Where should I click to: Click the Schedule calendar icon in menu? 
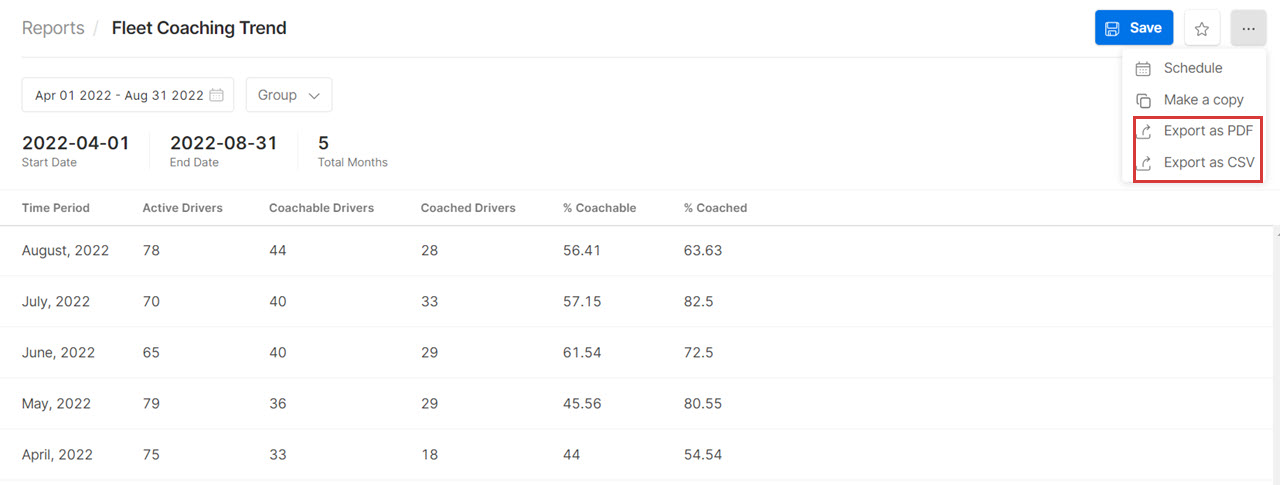(1143, 69)
